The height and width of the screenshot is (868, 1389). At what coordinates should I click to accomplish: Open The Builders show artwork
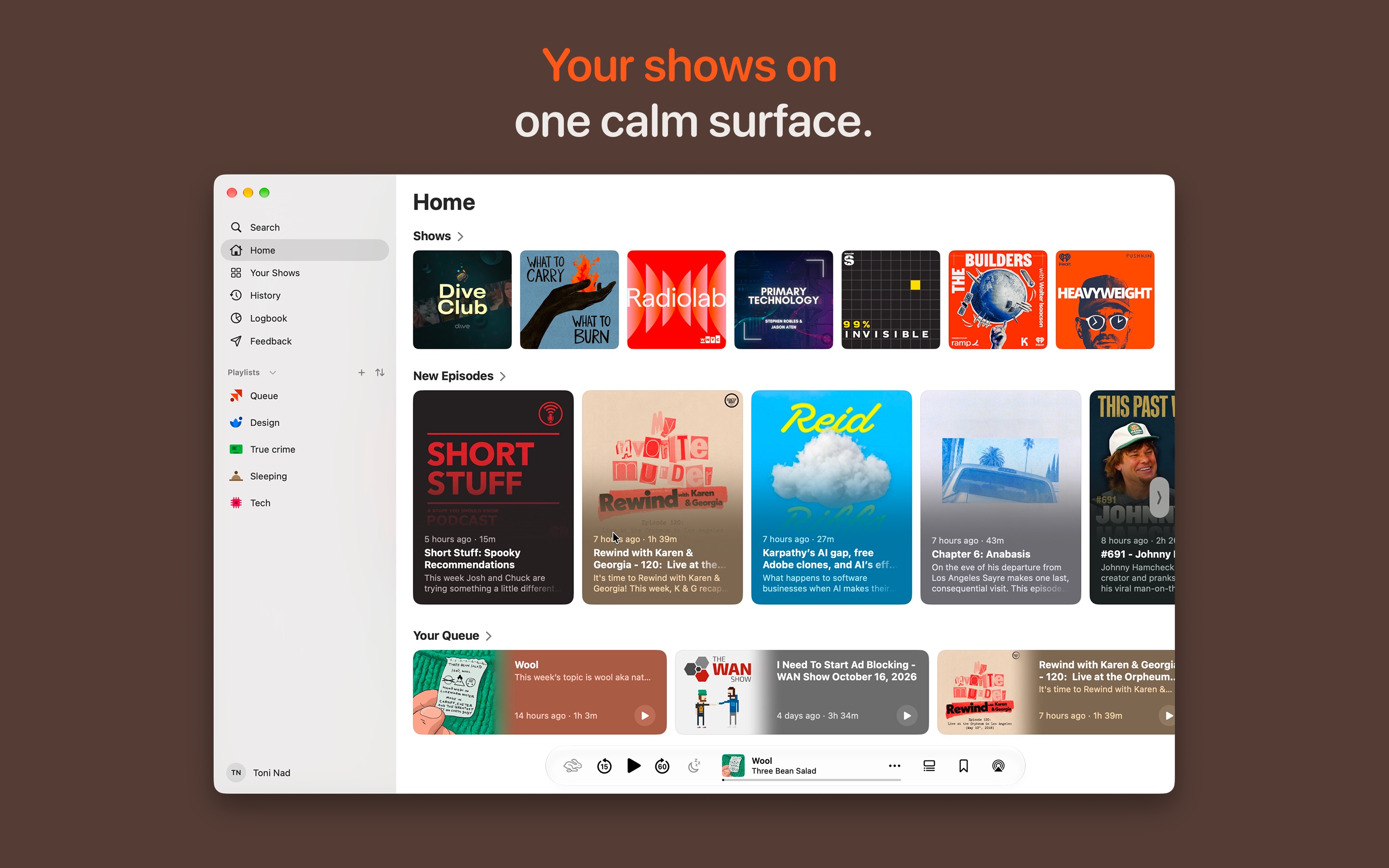click(997, 299)
